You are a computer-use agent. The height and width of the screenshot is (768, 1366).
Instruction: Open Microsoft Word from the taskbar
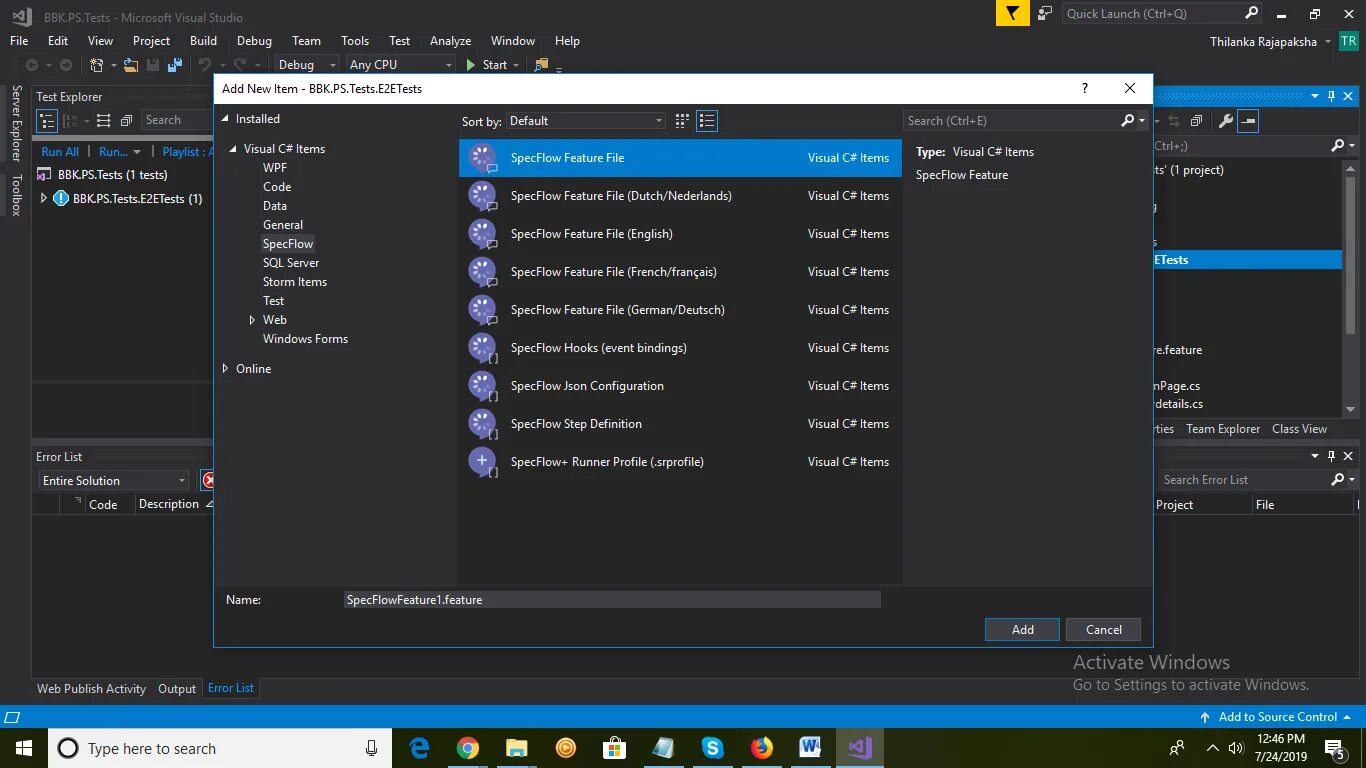810,748
